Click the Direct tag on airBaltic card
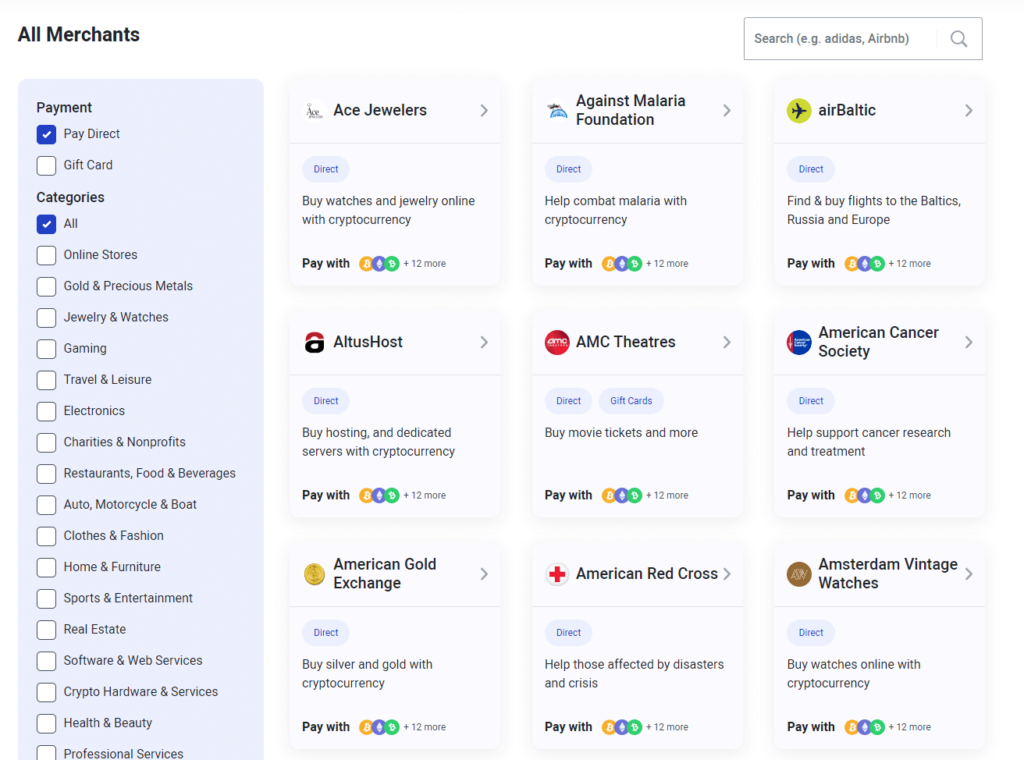Screen dimensions: 1024x760 coord(811,170)
